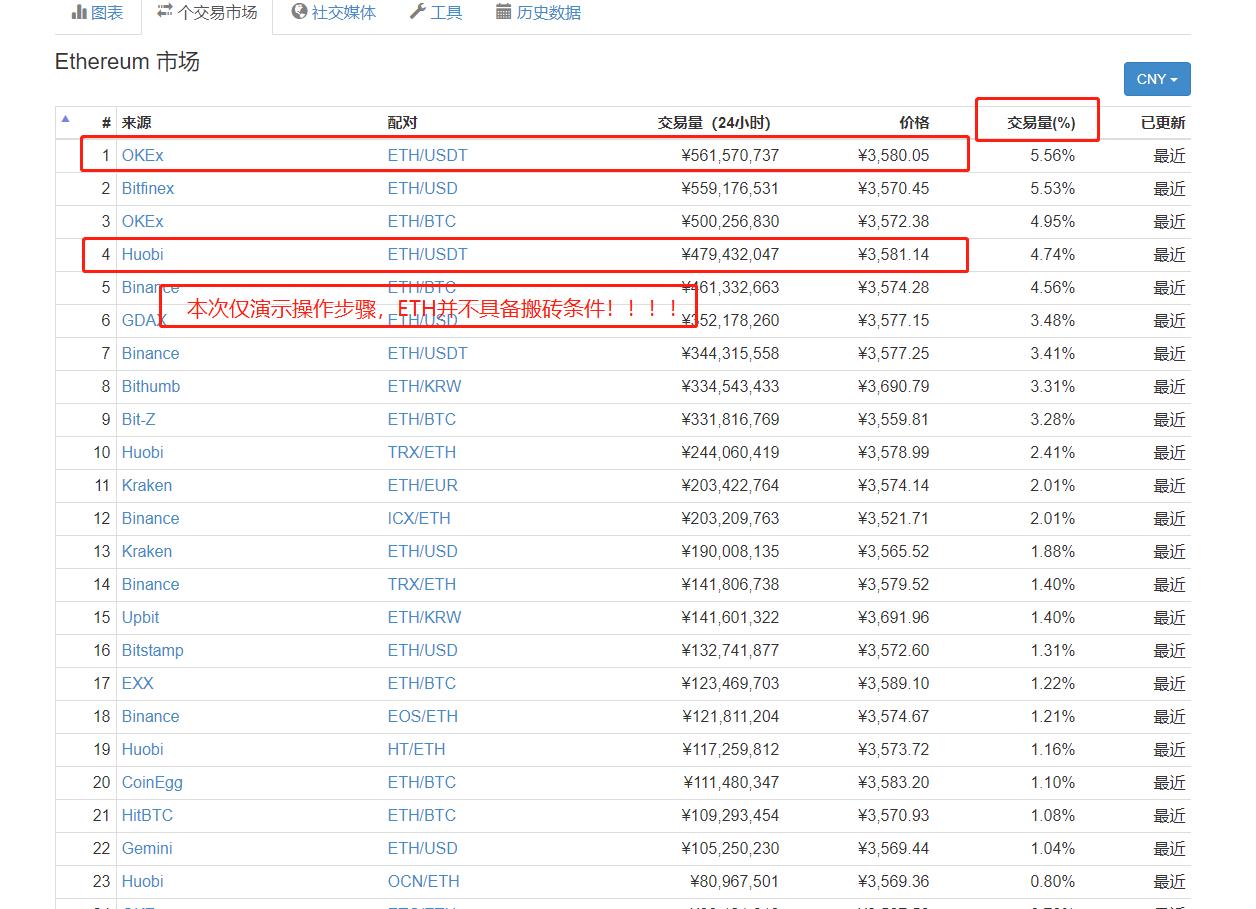Open HitBTC ETH/BTC pair link
Screen dimensions: 1256x909
pyautogui.click(x=421, y=815)
